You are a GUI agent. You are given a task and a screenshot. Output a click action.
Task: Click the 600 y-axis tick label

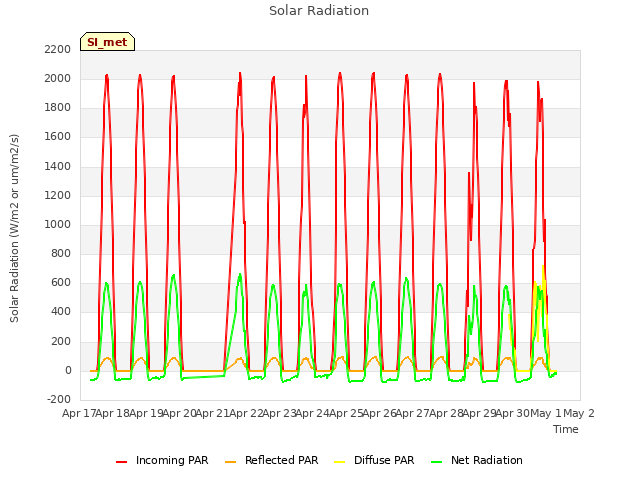pos(61,283)
